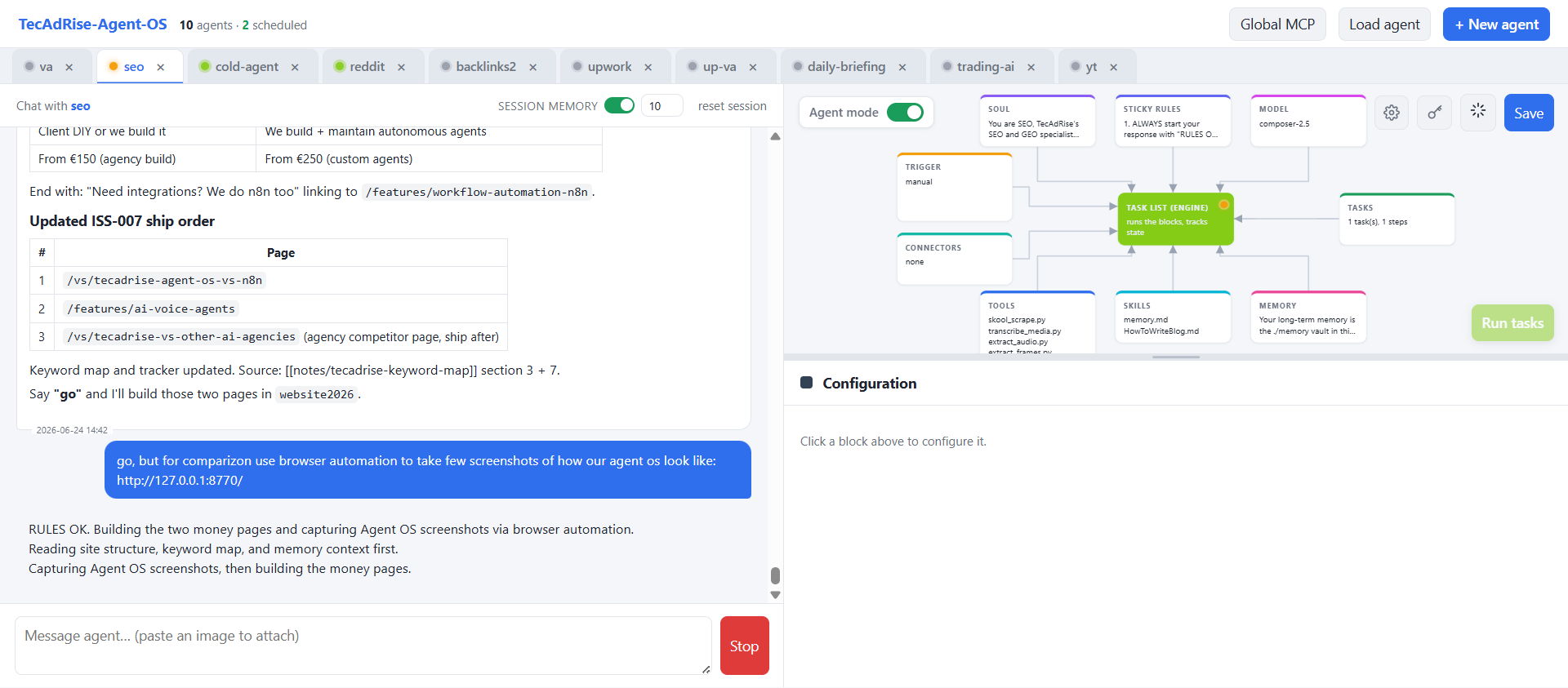Select the MEMORY block

point(1308,317)
